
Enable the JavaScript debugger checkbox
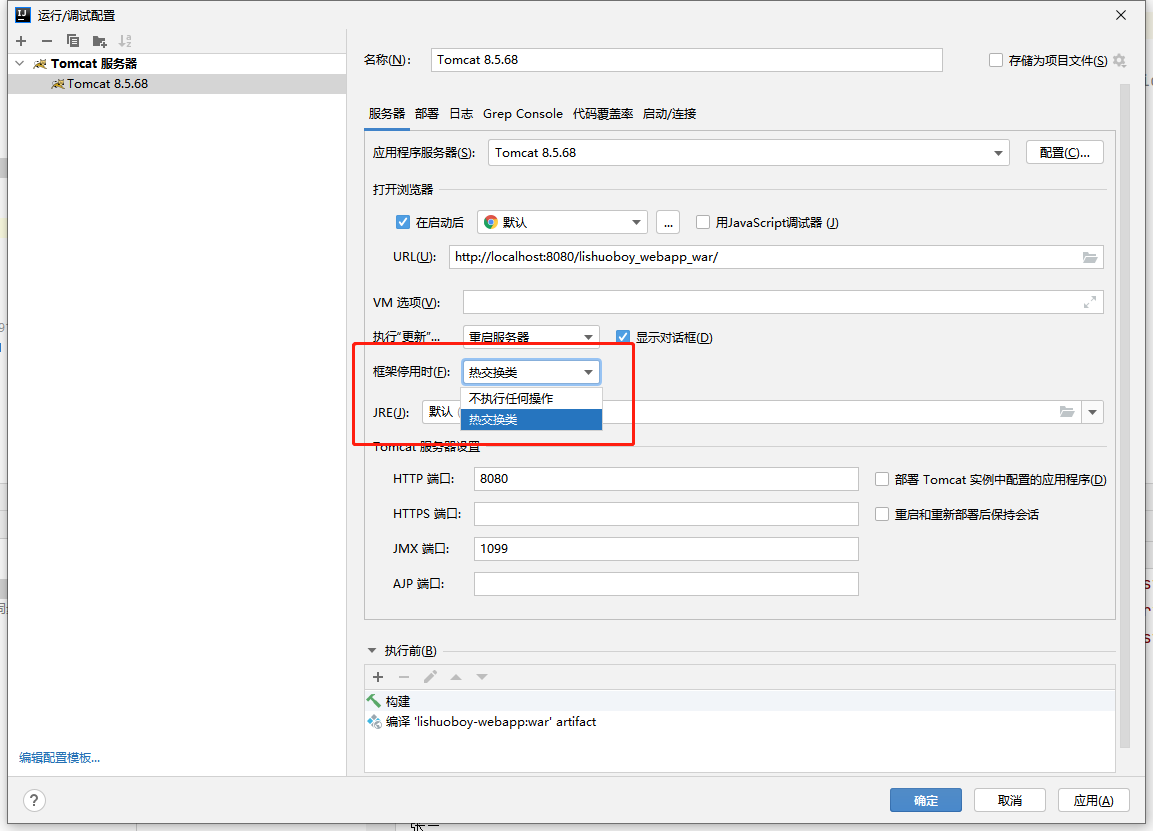(x=703, y=222)
